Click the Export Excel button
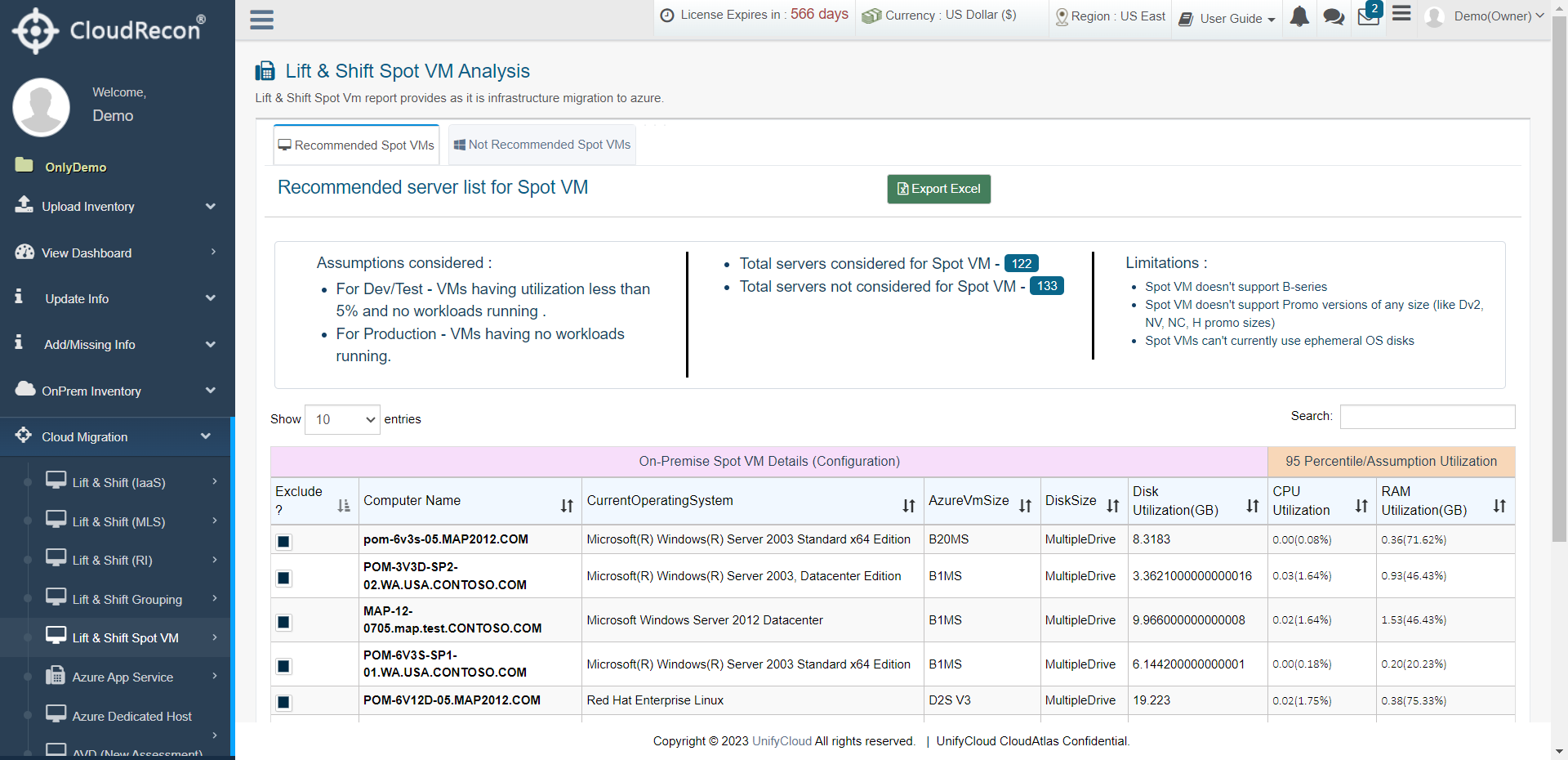Screen dimensions: 1568x760 [x=938, y=189]
